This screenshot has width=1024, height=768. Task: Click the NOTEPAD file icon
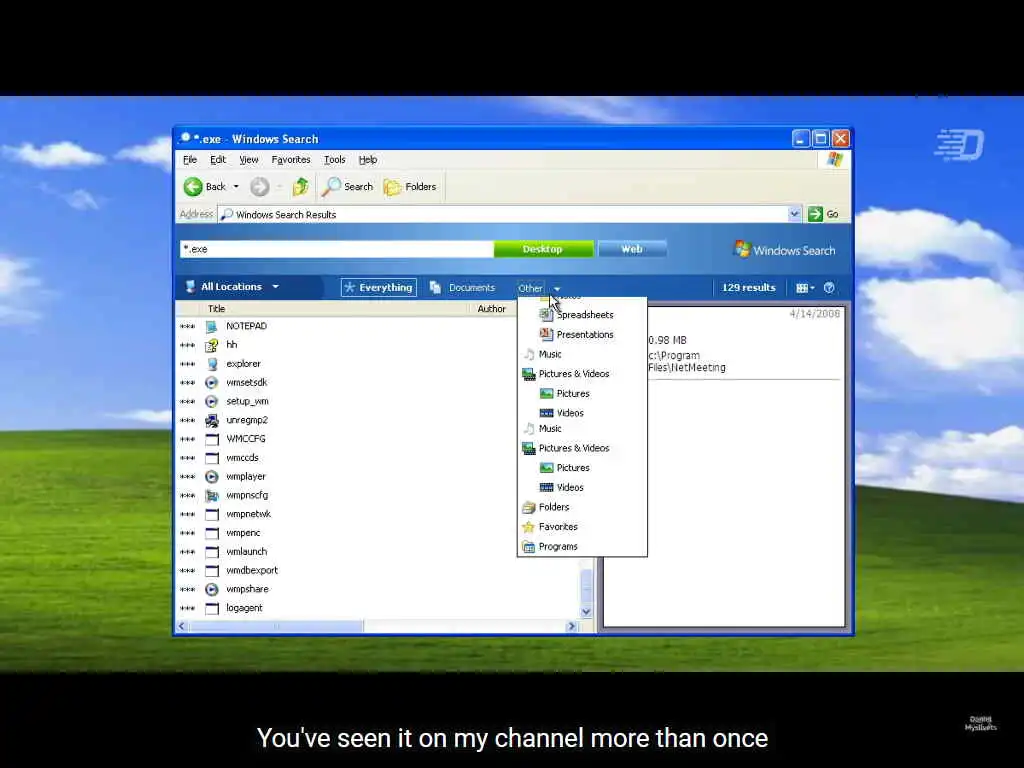tap(212, 326)
